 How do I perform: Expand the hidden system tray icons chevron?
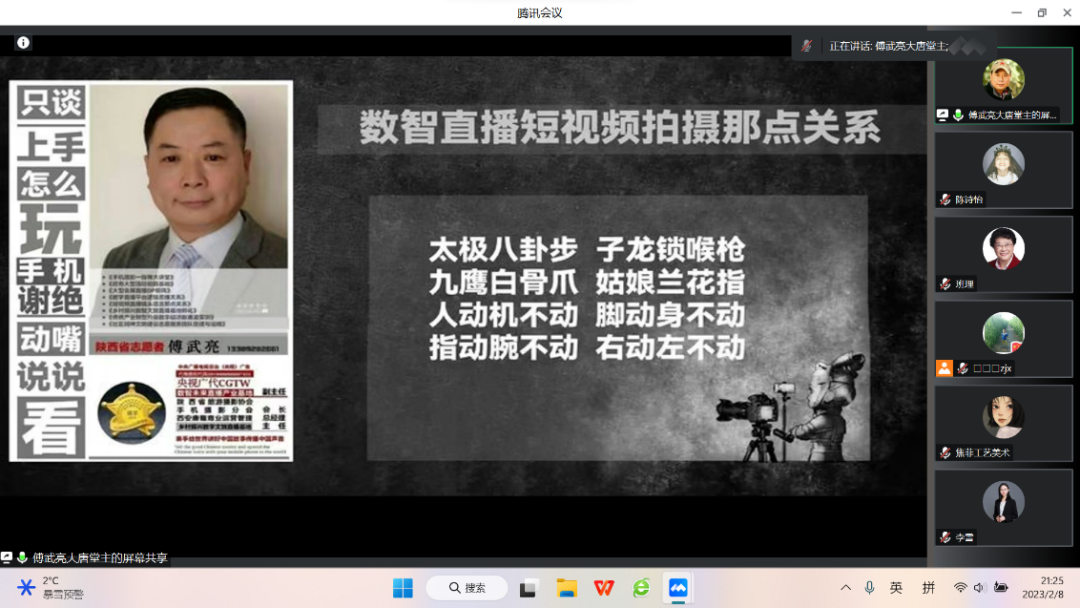pos(846,588)
